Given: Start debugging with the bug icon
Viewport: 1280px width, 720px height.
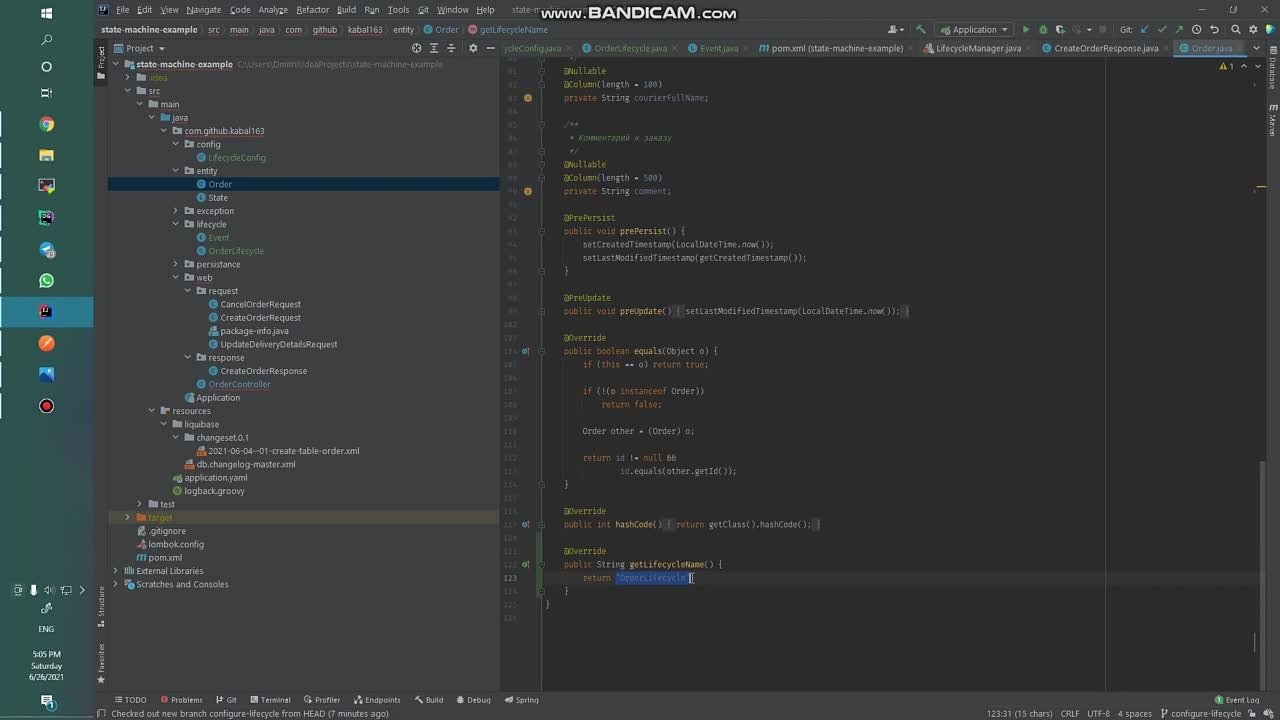Looking at the screenshot, I should 1043,30.
